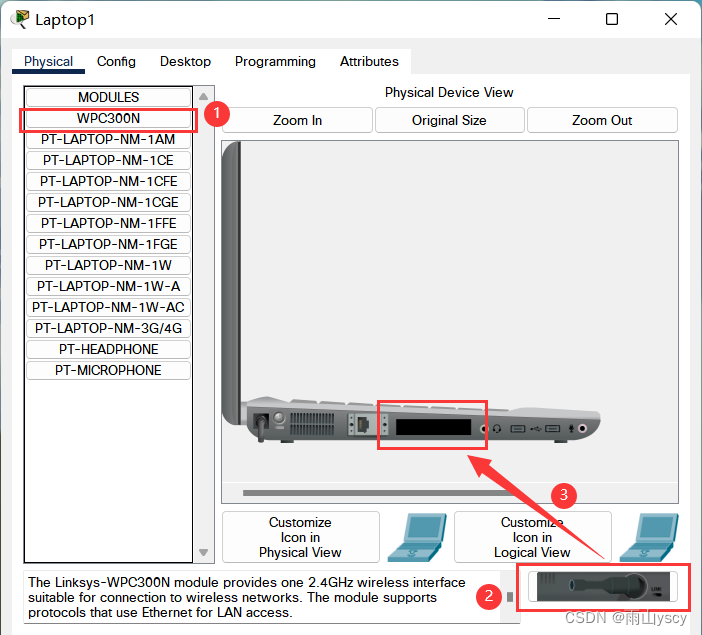This screenshot has height=635, width=702.
Task: Click the laptop power button
Action: pyautogui.click(x=279, y=418)
